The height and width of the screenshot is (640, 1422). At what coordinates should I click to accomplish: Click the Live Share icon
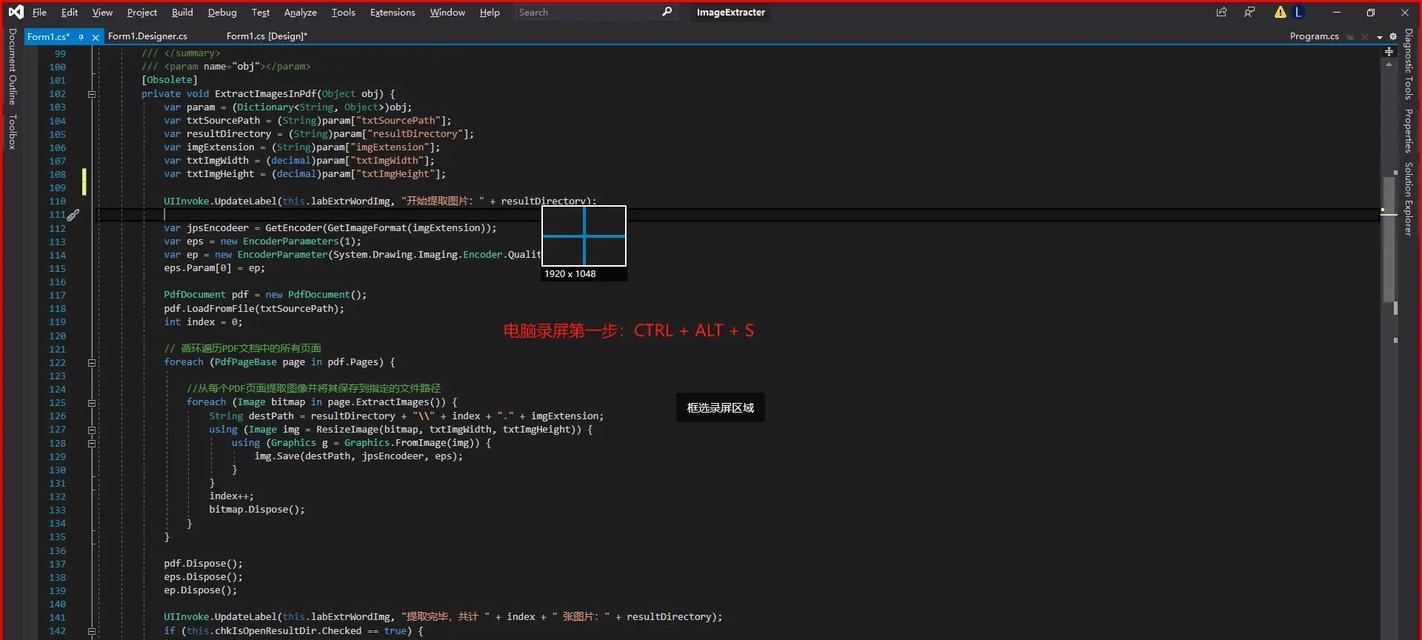1221,12
